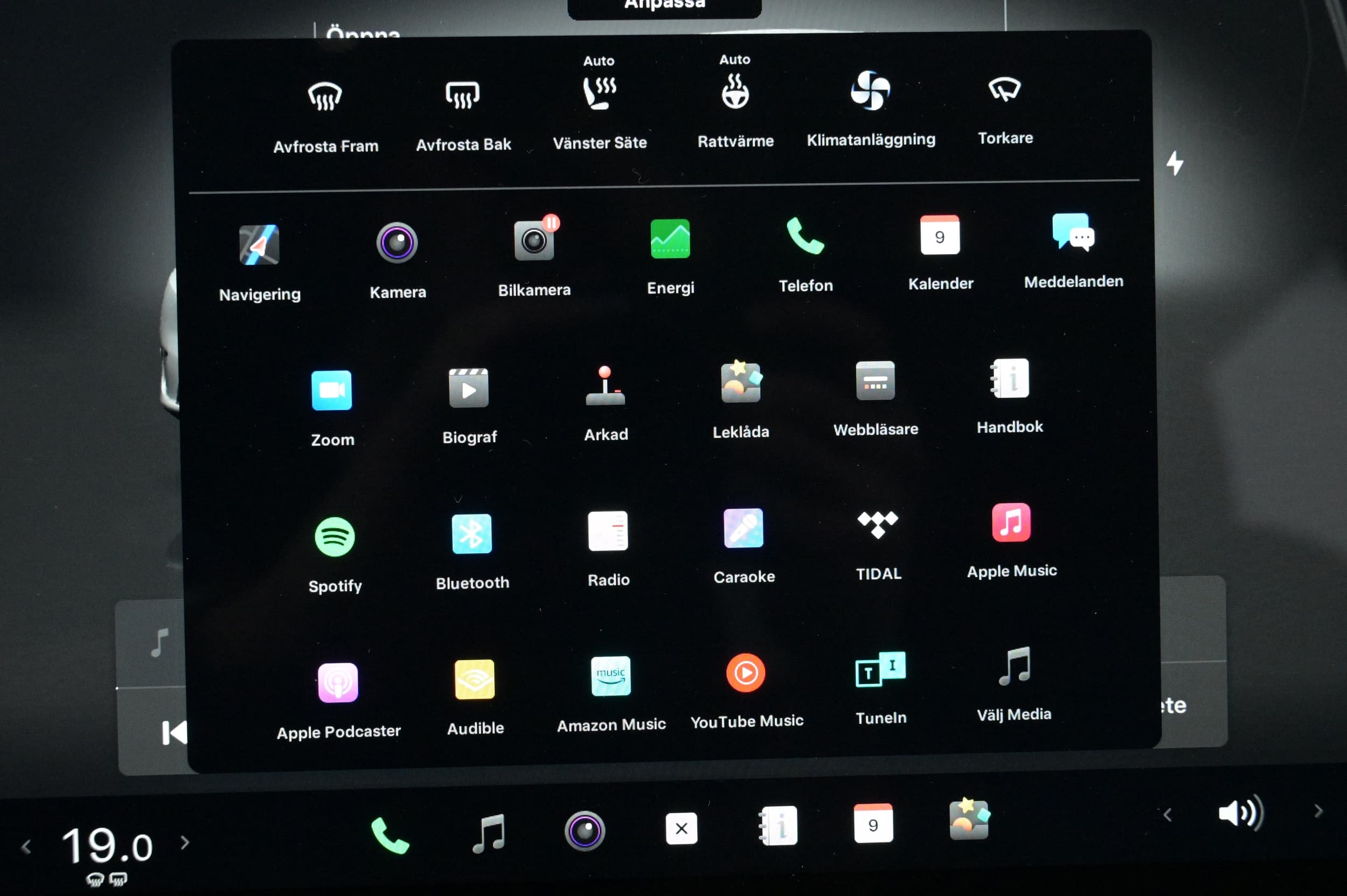Launch TuneIn
Viewport: 1347px width, 896px height.
tap(880, 669)
